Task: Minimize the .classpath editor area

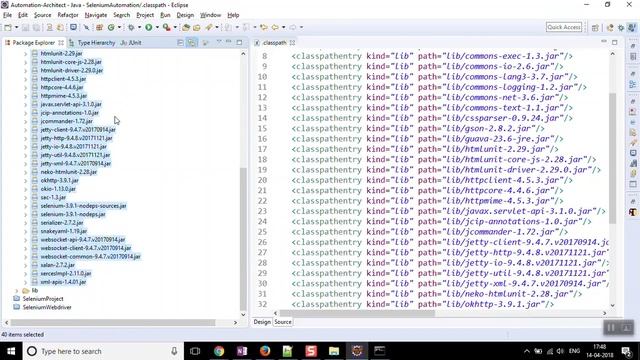Action: (x=604, y=42)
